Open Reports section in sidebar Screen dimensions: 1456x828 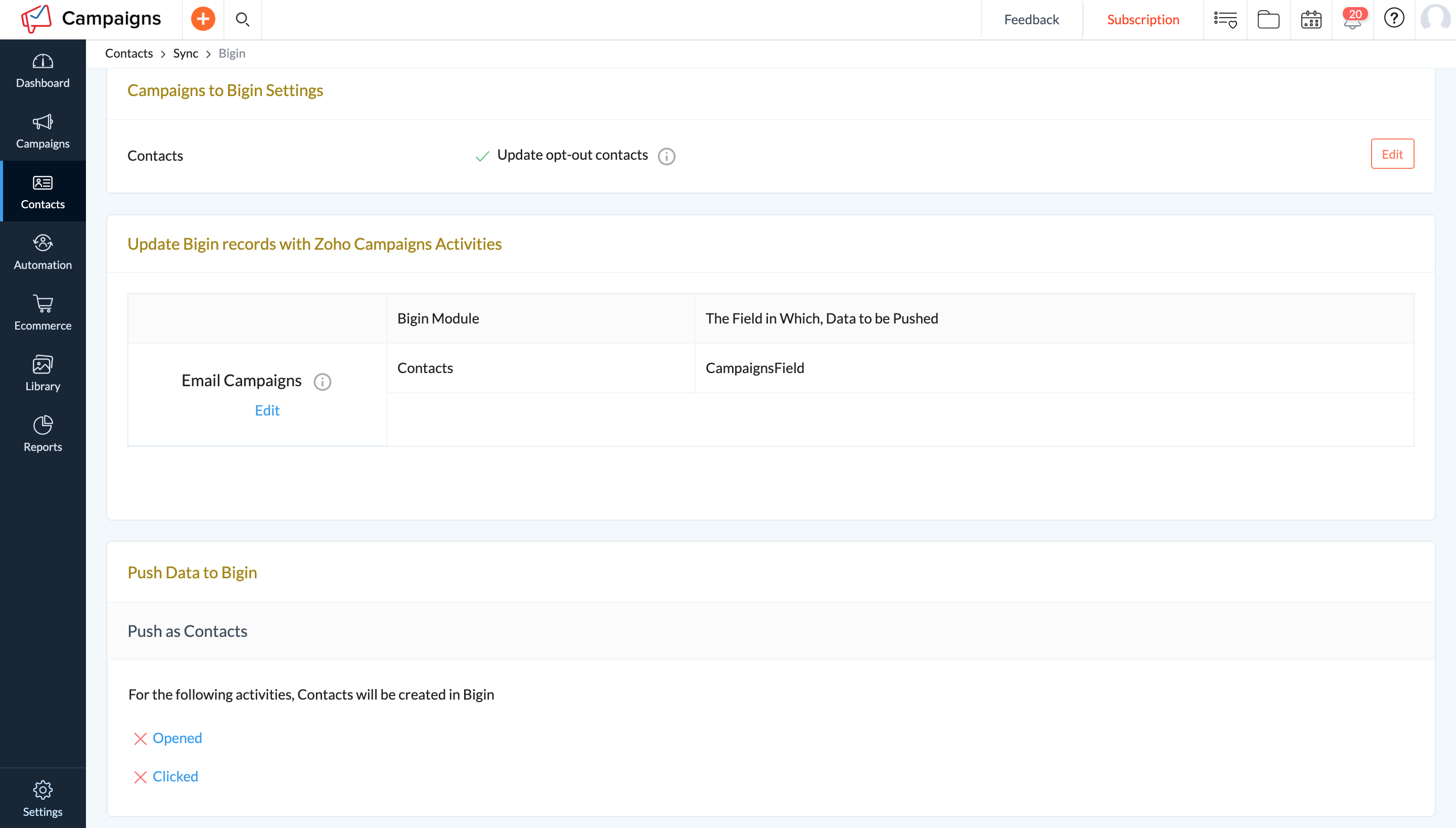pos(42,434)
